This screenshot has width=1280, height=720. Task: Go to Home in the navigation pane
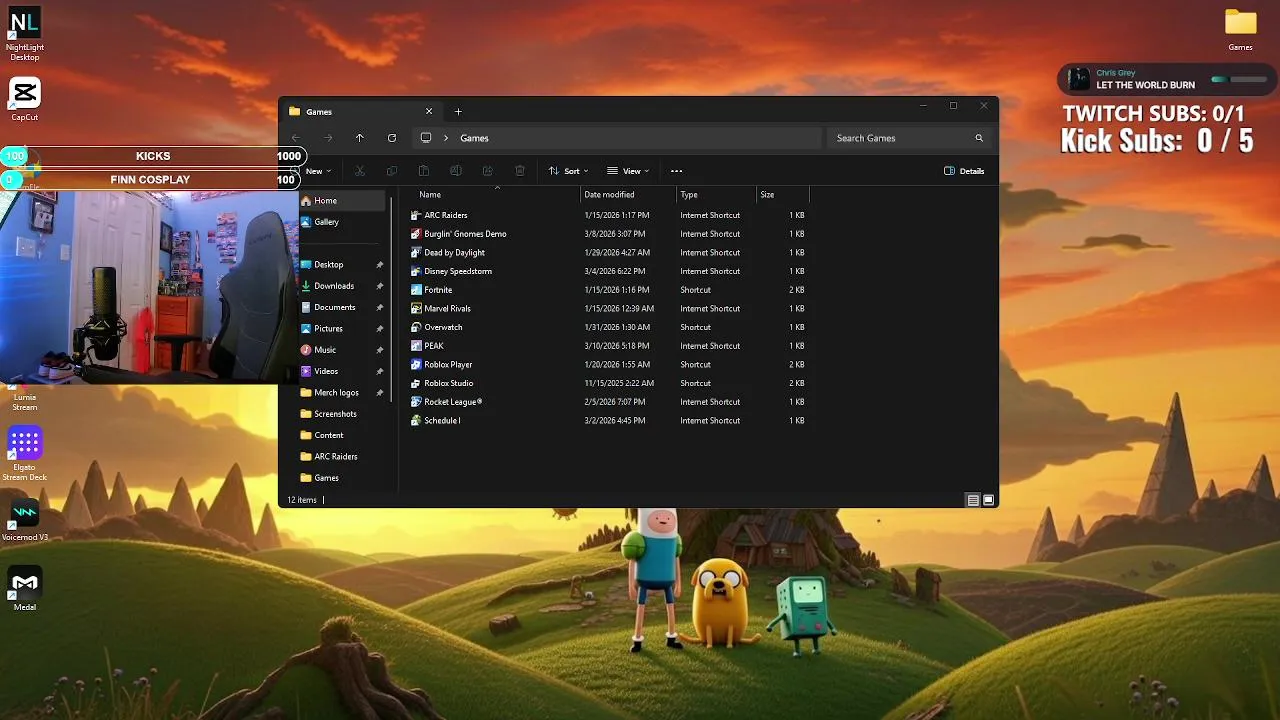tap(342, 201)
